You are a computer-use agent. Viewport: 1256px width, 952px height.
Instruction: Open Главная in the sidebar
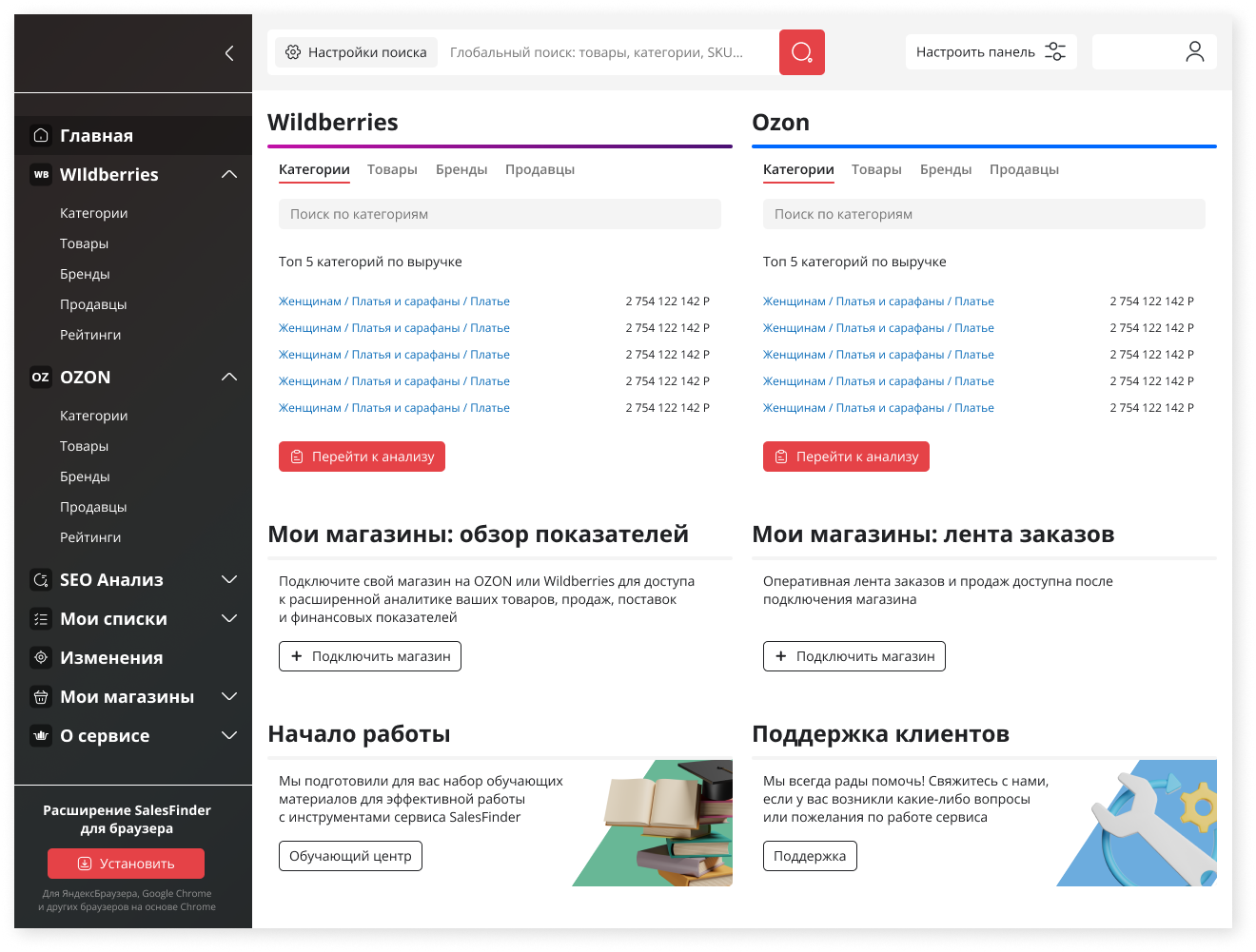(x=133, y=135)
